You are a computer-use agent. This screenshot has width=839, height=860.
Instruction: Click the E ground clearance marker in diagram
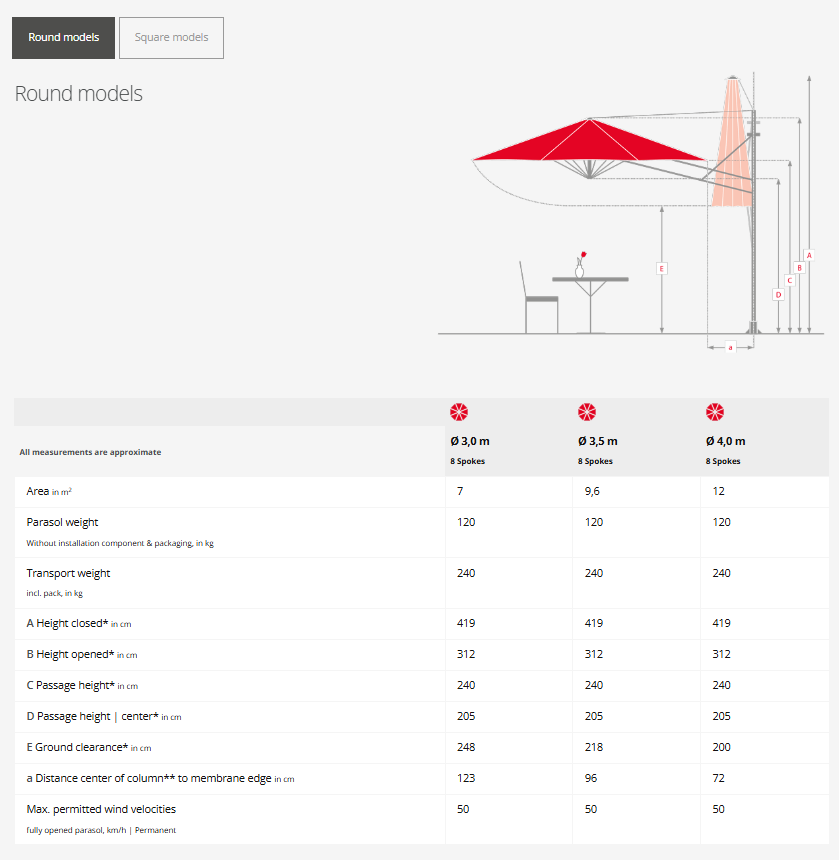[661, 268]
